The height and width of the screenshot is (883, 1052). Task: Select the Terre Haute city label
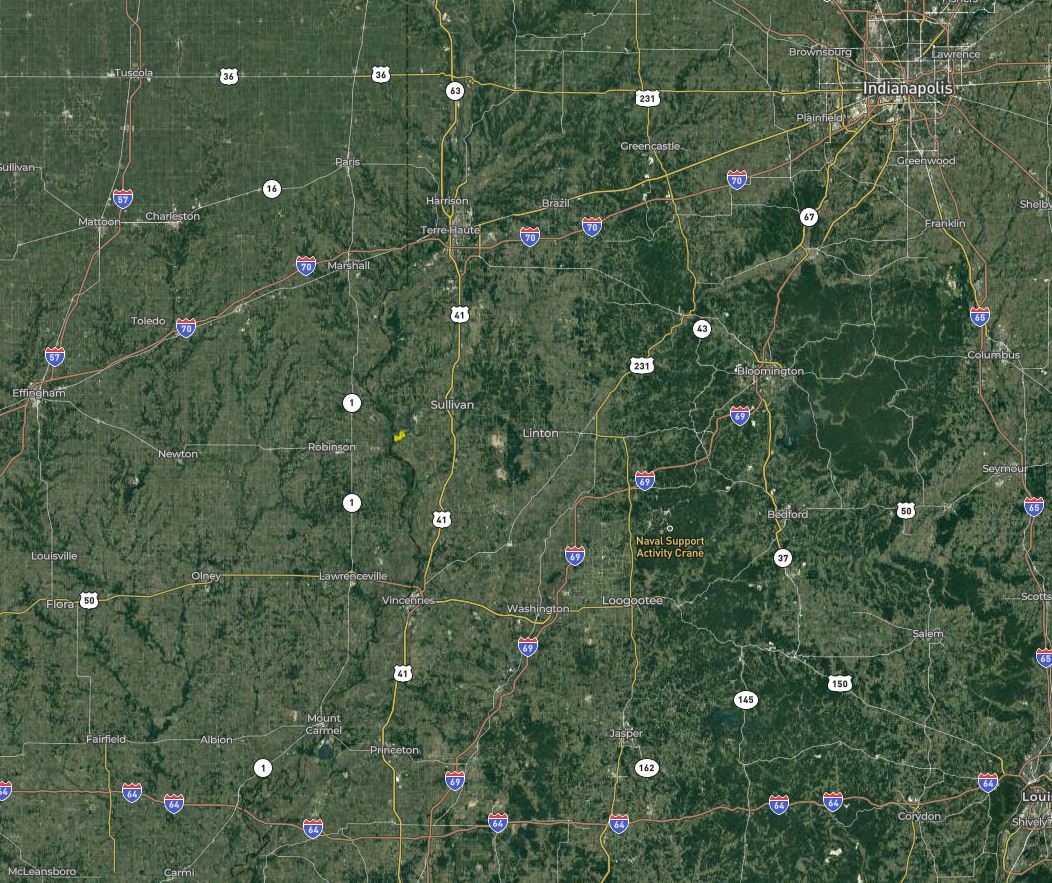(x=450, y=230)
